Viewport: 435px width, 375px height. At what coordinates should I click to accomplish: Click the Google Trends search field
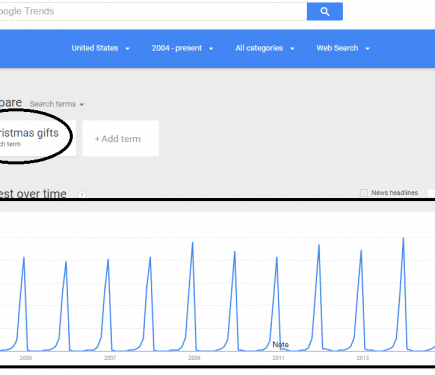coord(153,12)
